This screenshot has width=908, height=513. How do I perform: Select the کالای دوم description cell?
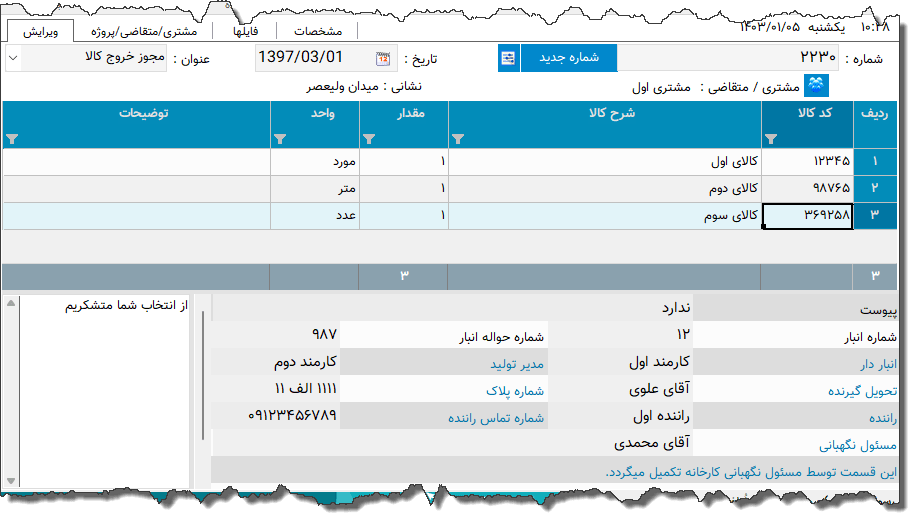point(605,189)
